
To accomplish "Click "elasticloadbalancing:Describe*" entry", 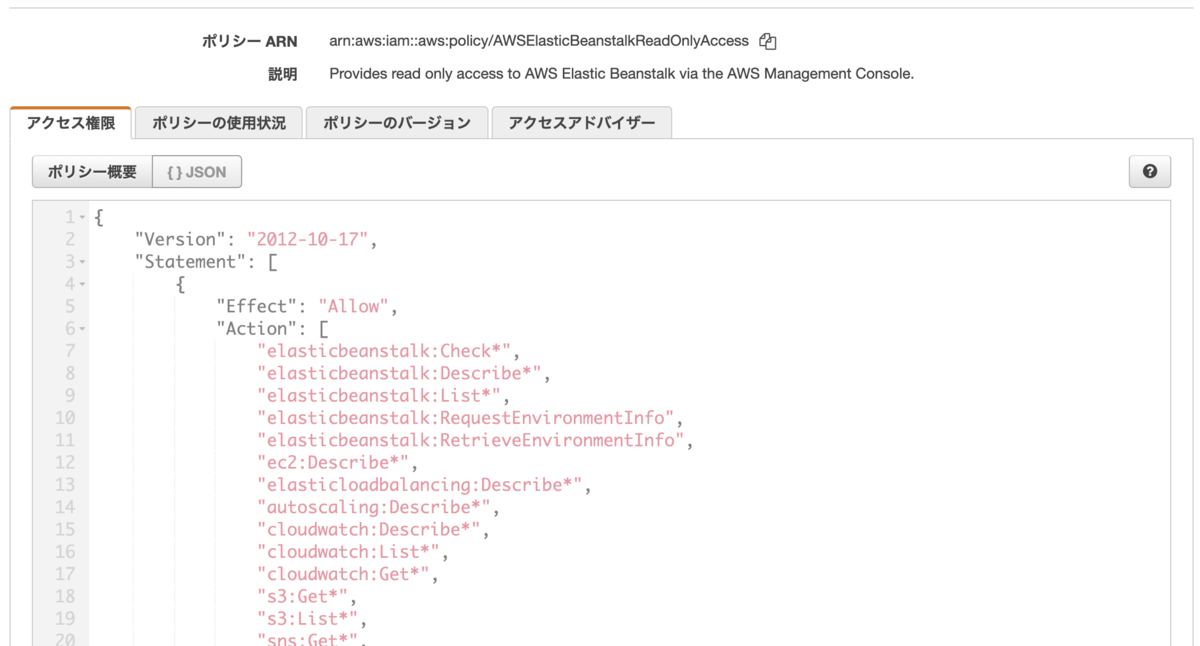I will 420,485.
